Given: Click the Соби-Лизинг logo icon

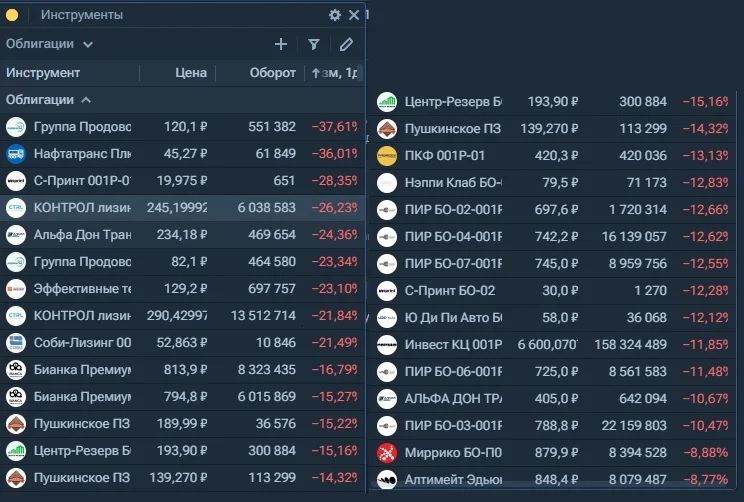Looking at the screenshot, I should (x=16, y=343).
